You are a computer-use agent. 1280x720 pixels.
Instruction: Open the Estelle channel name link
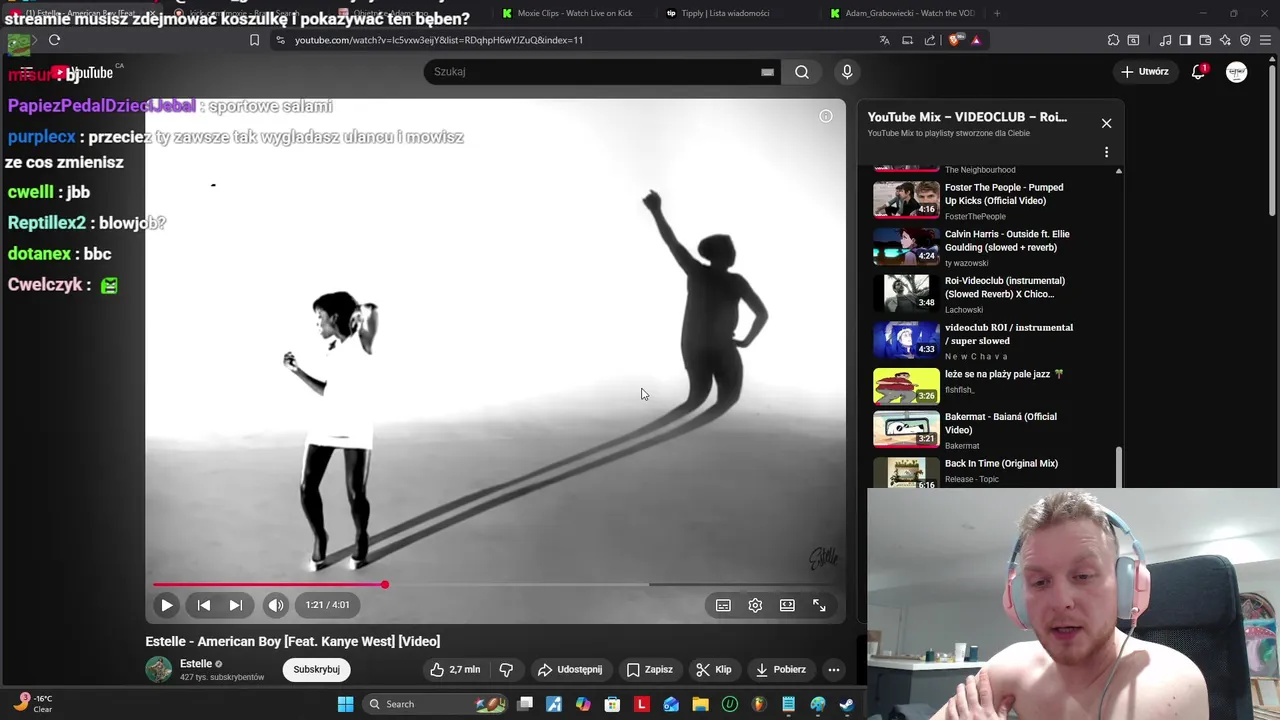pyautogui.click(x=196, y=664)
